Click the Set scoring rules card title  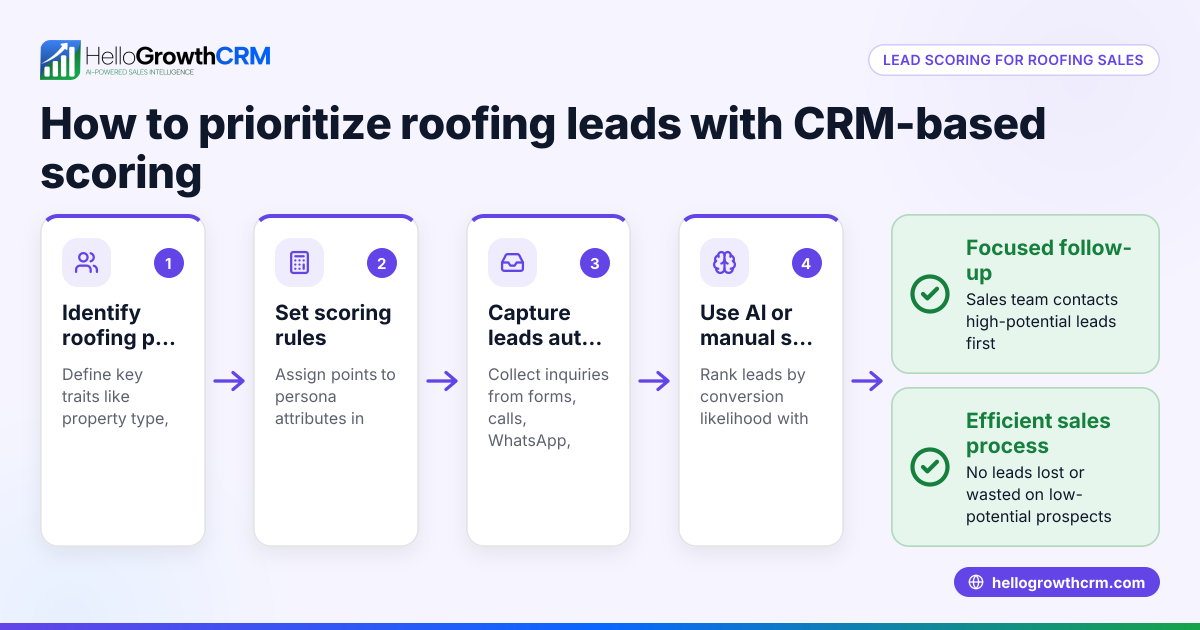click(x=333, y=325)
